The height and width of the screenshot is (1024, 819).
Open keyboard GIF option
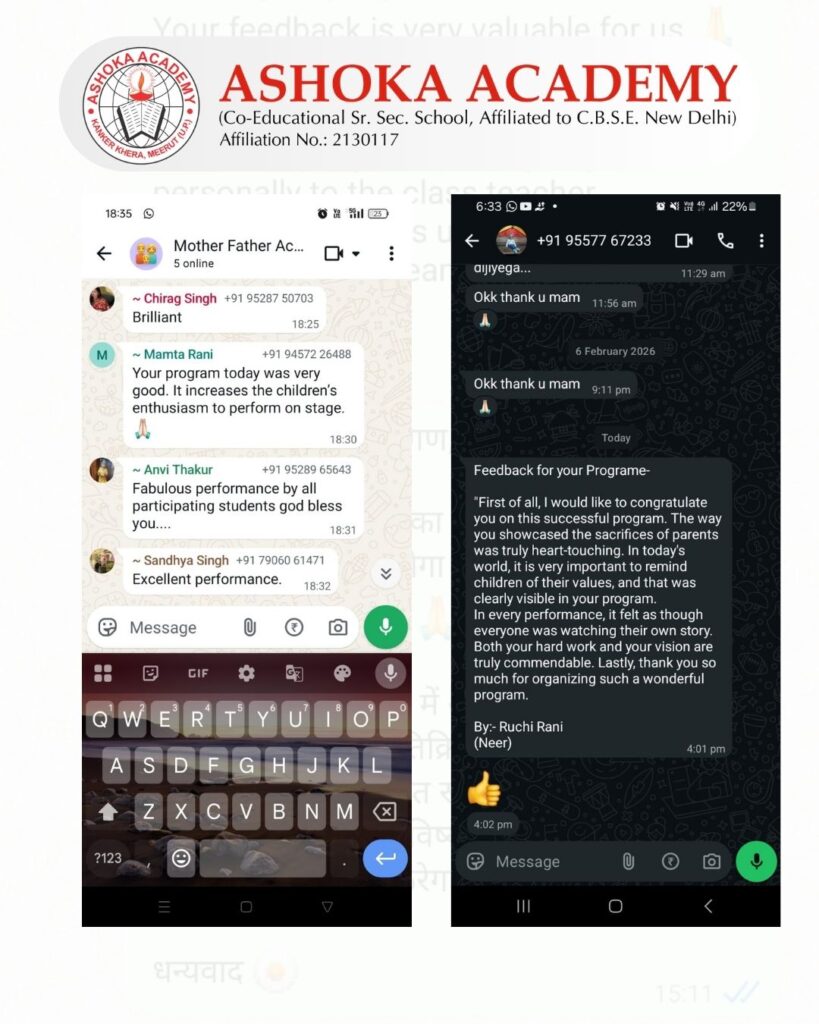coord(198,673)
